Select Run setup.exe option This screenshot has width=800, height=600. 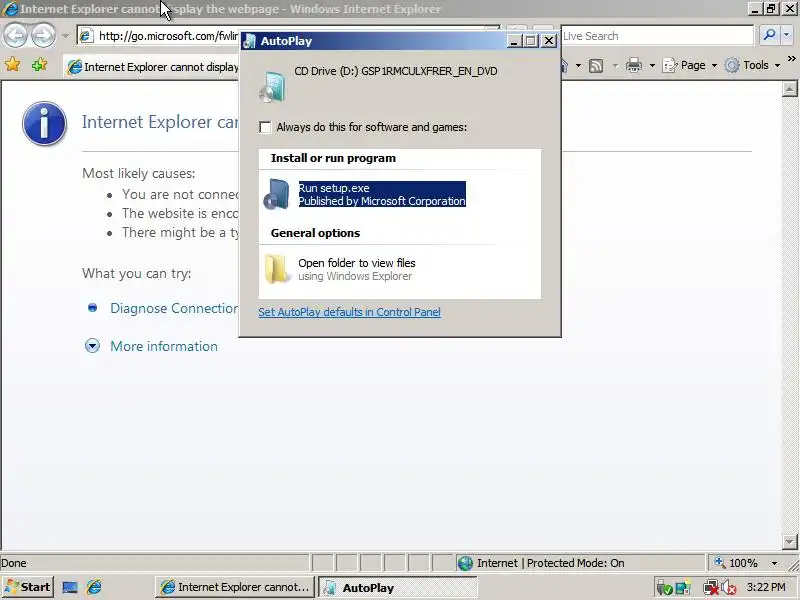(382, 194)
